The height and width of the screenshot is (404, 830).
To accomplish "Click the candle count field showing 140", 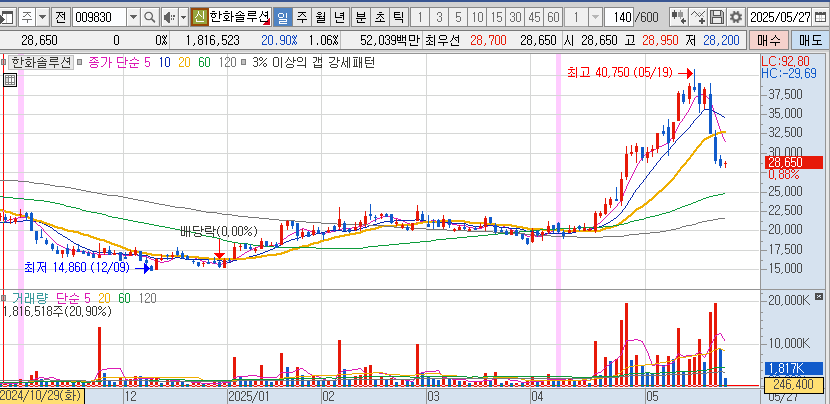I will click(x=619, y=17).
